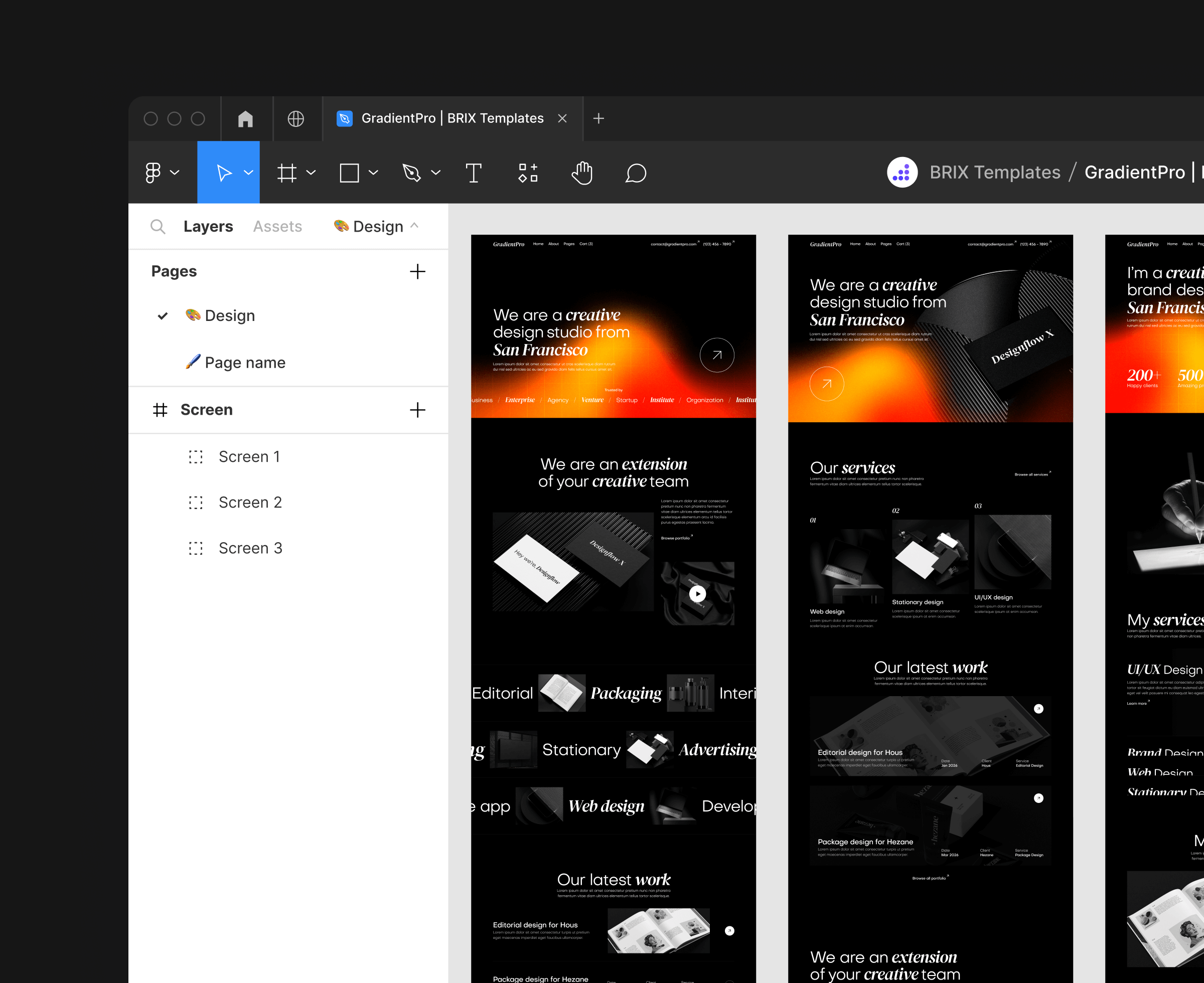Open the Community globe icon
Image resolution: width=1204 pixels, height=983 pixels.
[x=295, y=119]
